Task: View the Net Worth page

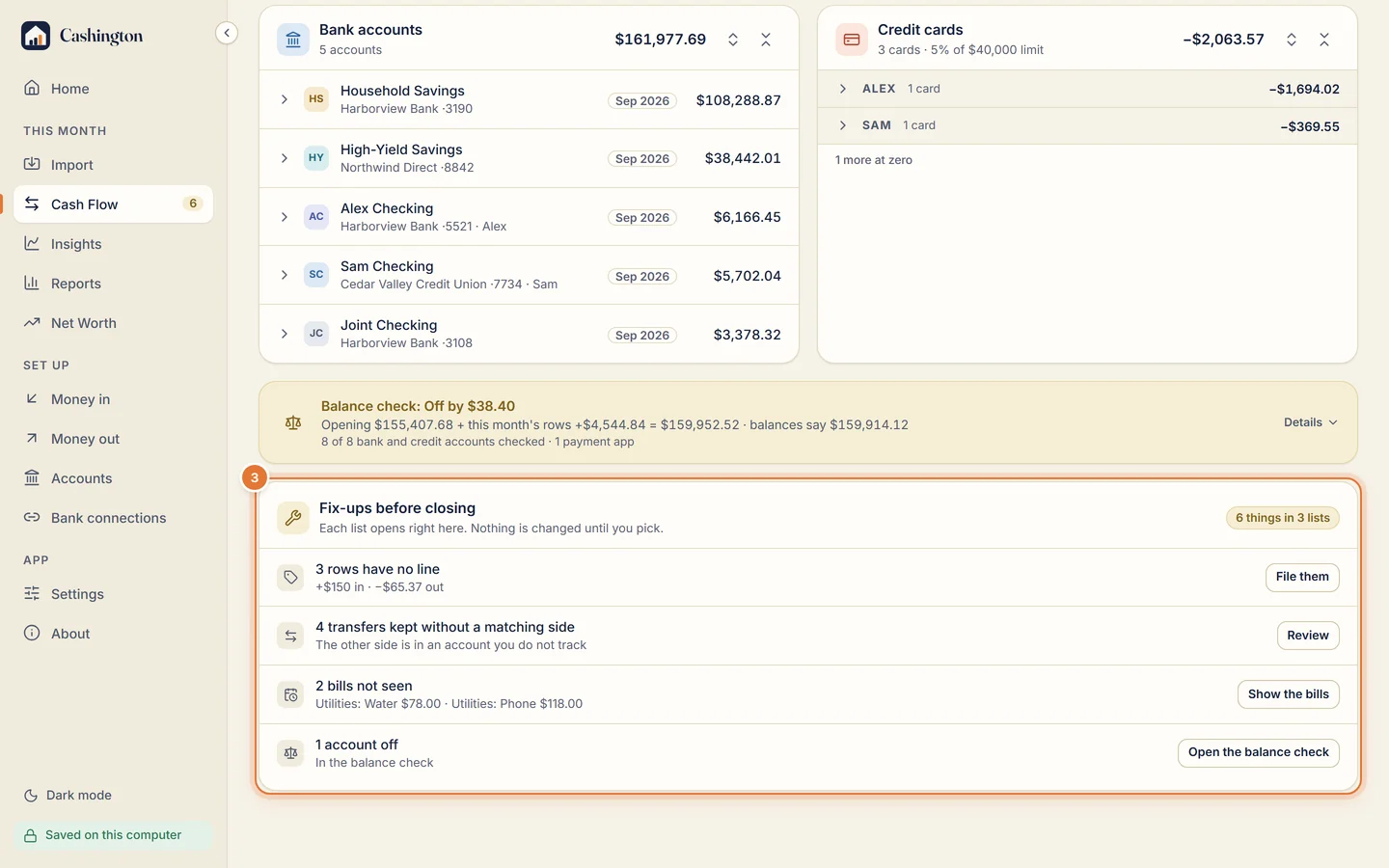Action: [x=114, y=323]
